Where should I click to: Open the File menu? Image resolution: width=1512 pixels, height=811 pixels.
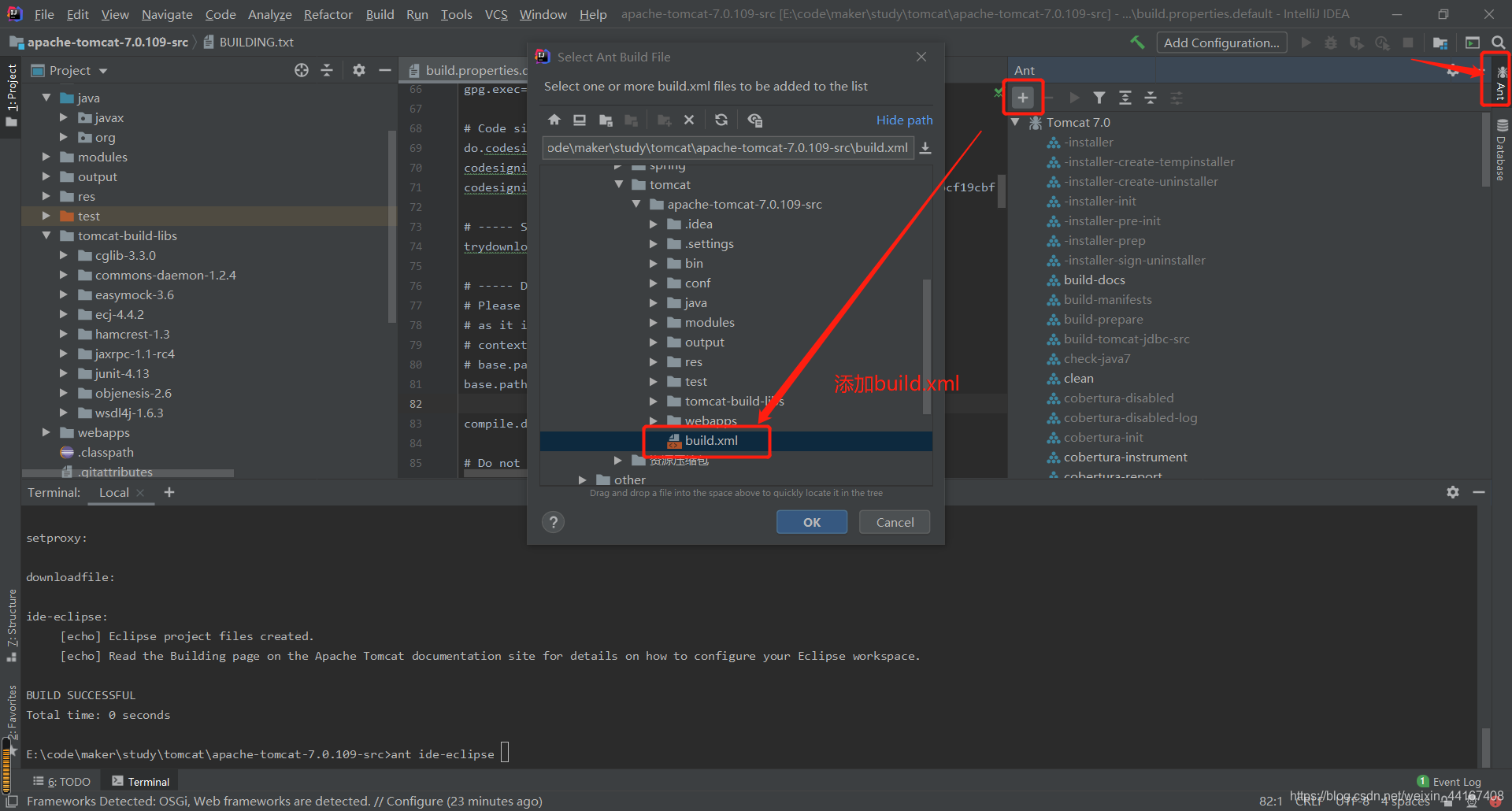pos(44,14)
